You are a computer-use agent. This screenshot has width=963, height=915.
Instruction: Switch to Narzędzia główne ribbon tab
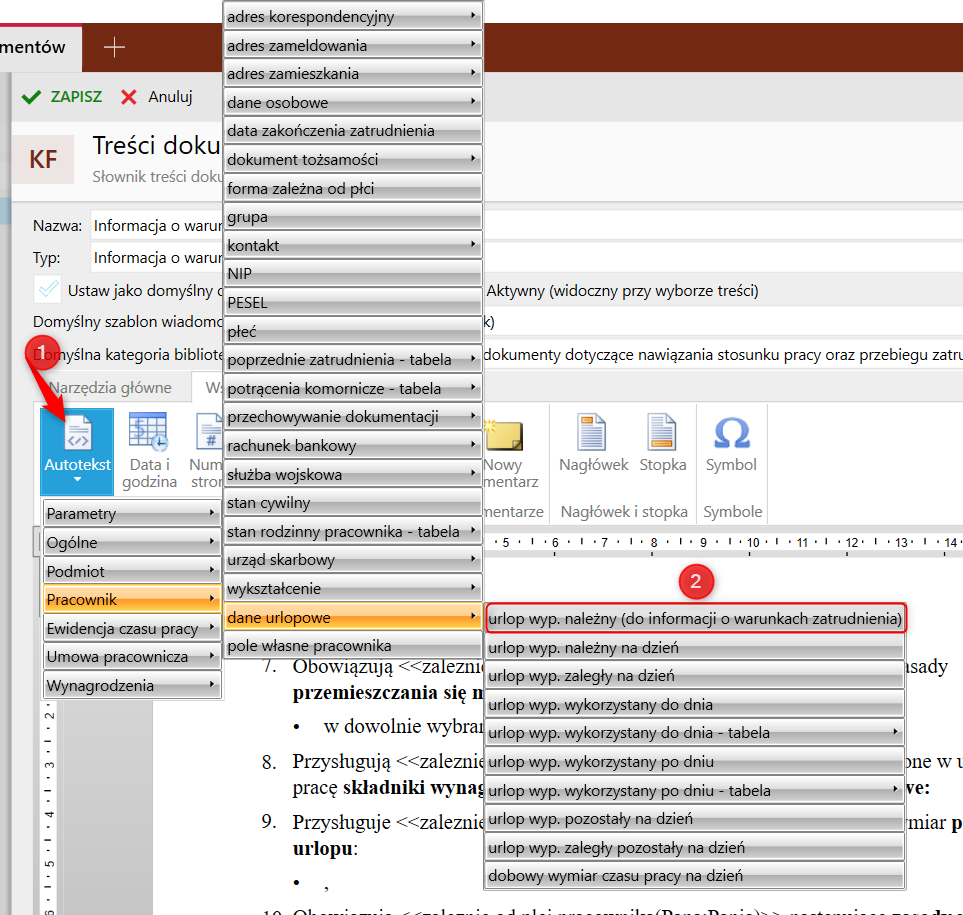pyautogui.click(x=111, y=387)
